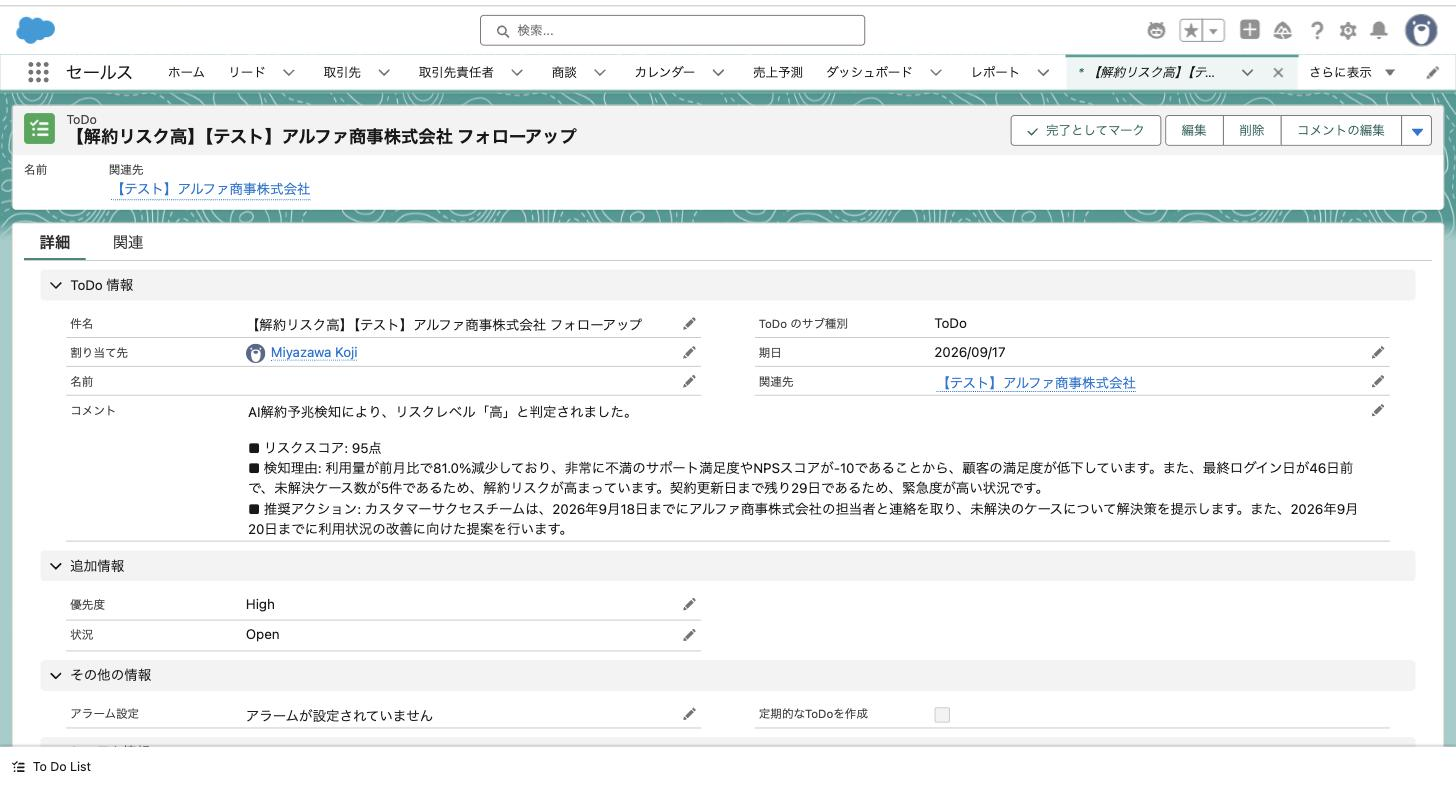Image resolution: width=1456 pixels, height=785 pixels.
Task: Click the Salesforce cloud logo
Action: [x=36, y=30]
